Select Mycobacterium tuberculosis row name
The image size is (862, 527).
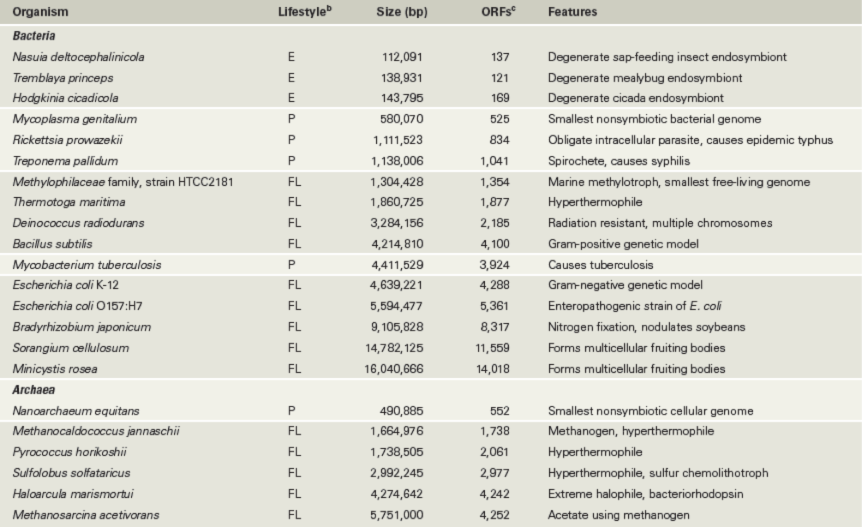87,265
